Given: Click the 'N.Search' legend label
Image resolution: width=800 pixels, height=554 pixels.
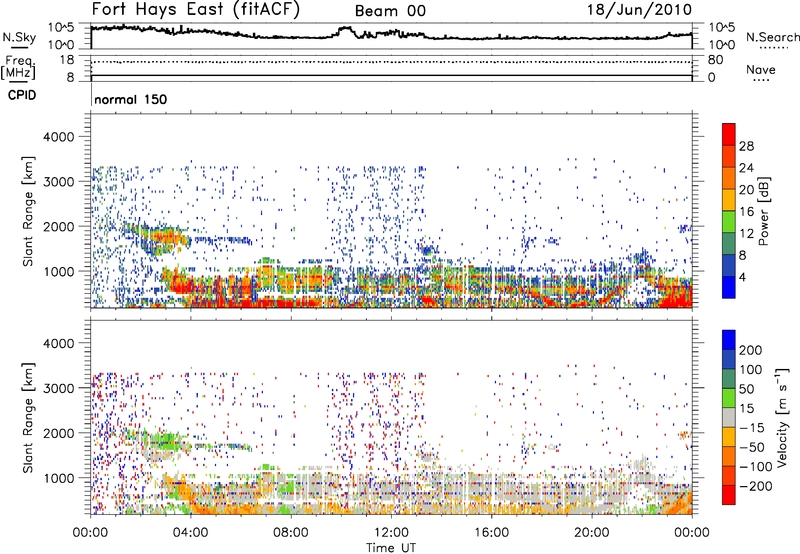Looking at the screenshot, I should coord(772,37).
